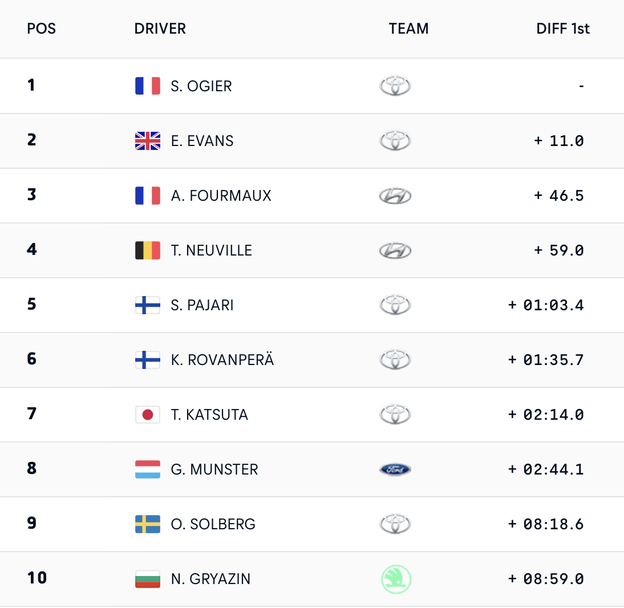The height and width of the screenshot is (608, 624).
Task: Click the Skoda logo in N. Gryazin's row
Action: point(395,579)
